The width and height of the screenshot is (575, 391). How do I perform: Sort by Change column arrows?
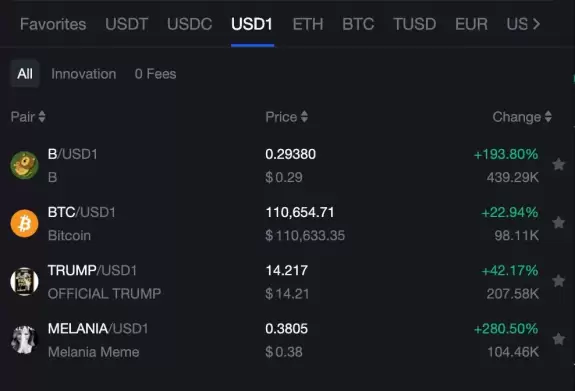coord(548,117)
